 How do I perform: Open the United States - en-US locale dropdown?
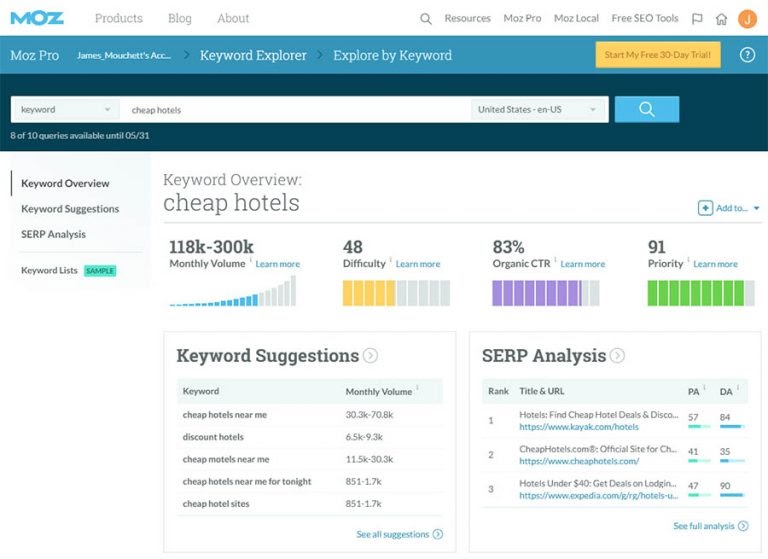[538, 109]
